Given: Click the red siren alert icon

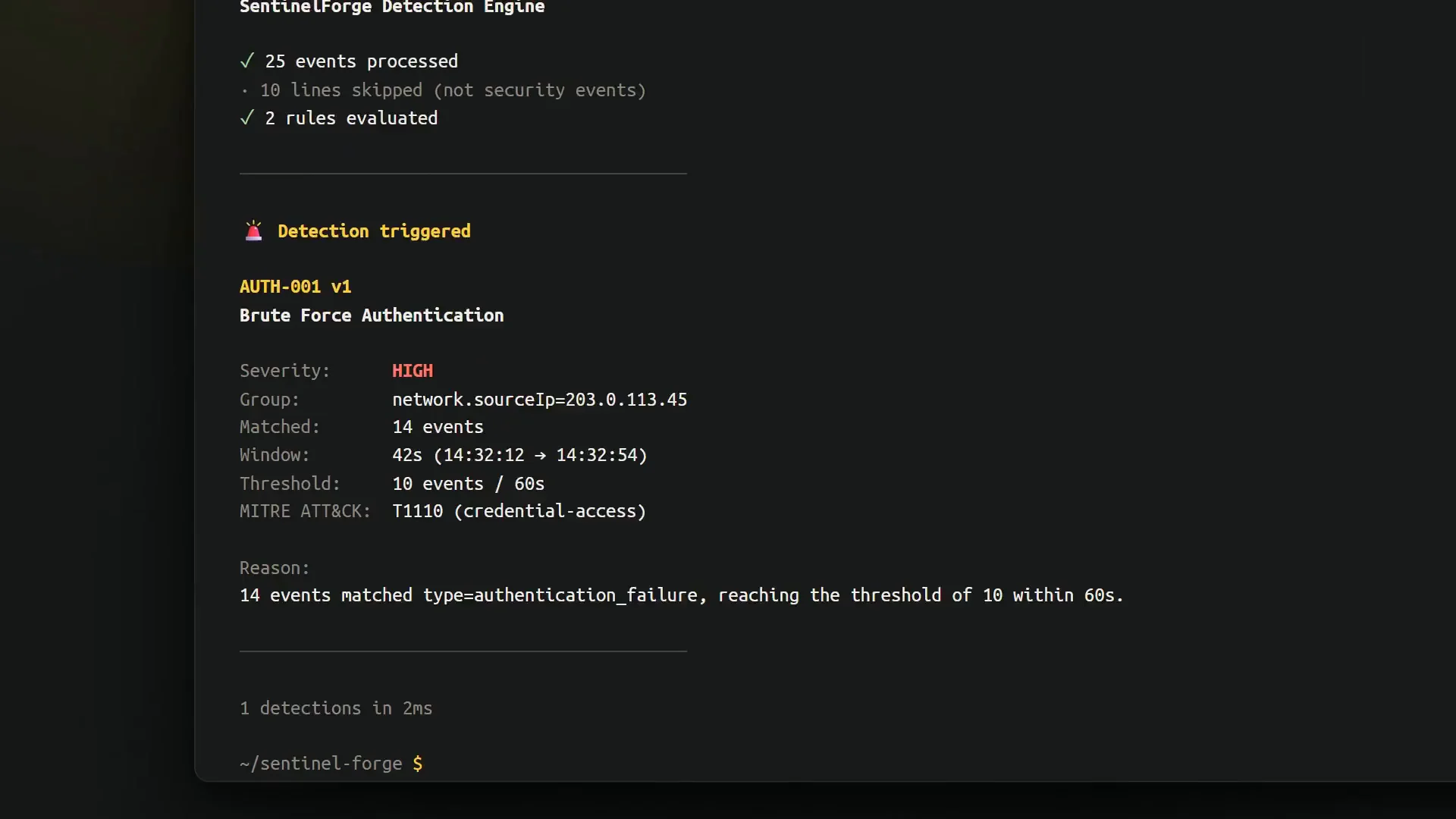Looking at the screenshot, I should pyautogui.click(x=253, y=231).
